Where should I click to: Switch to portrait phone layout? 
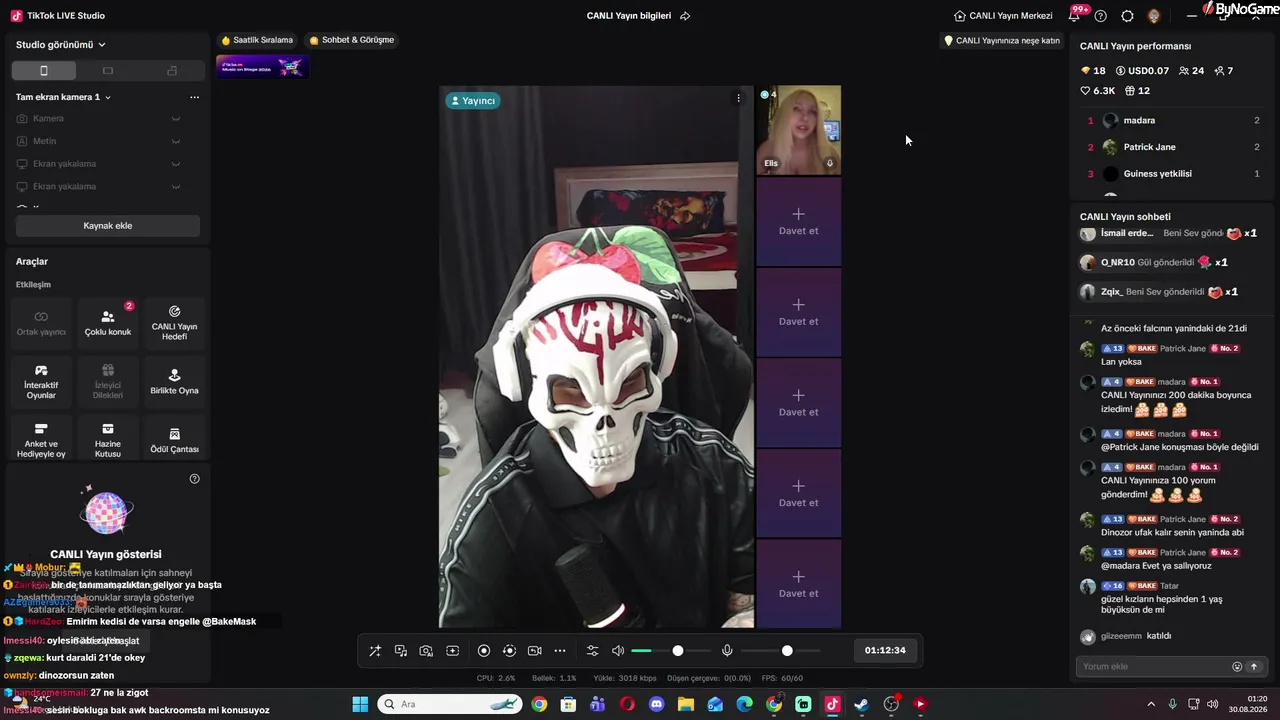(44, 71)
